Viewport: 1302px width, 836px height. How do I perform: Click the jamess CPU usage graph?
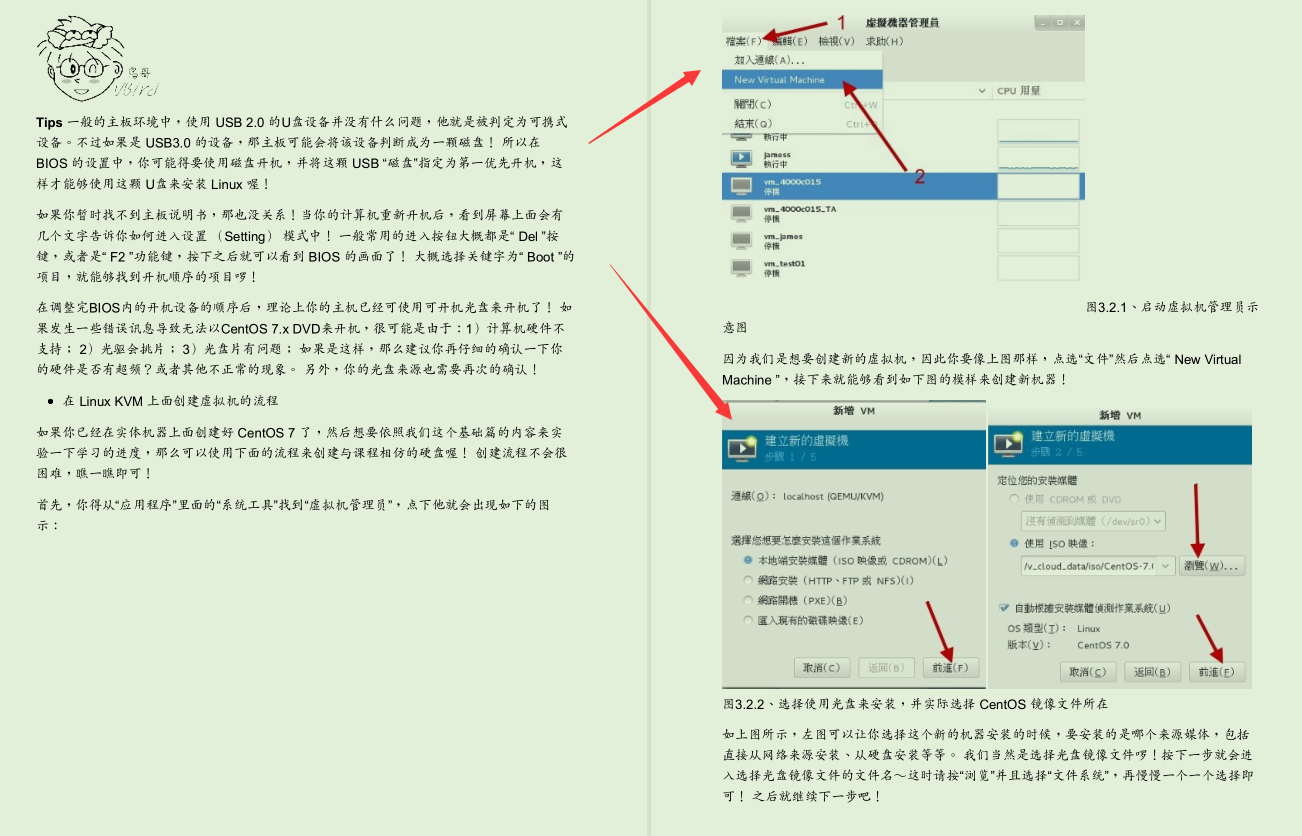point(1038,158)
